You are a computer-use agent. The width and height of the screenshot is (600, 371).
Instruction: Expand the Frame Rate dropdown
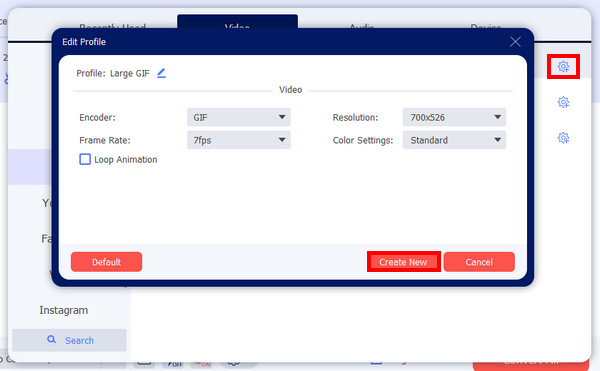(x=239, y=140)
